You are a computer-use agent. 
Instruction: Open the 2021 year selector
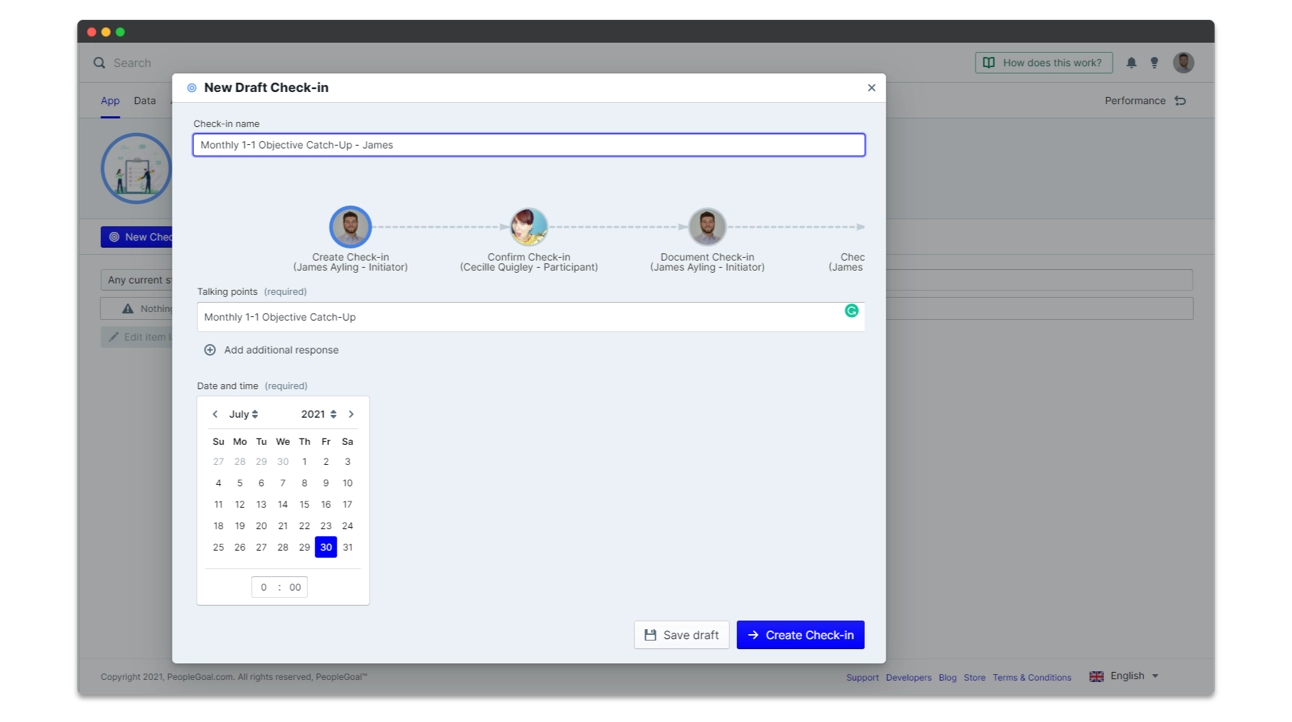coord(318,413)
